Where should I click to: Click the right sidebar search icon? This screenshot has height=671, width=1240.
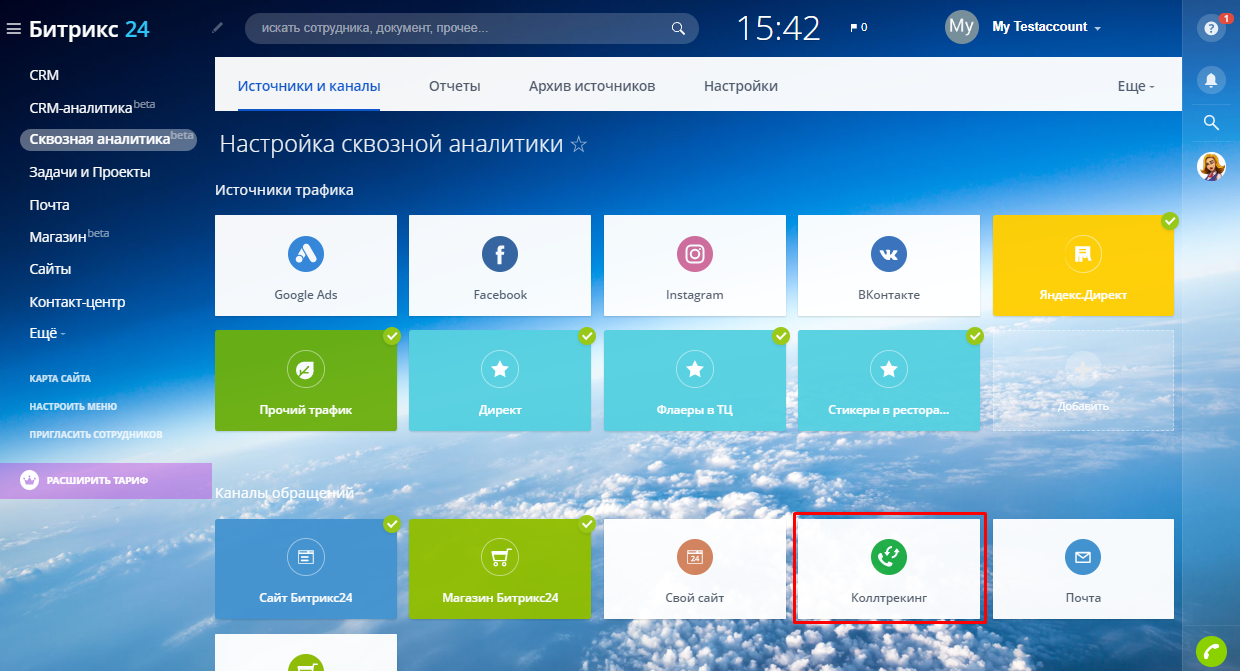pyautogui.click(x=1211, y=123)
